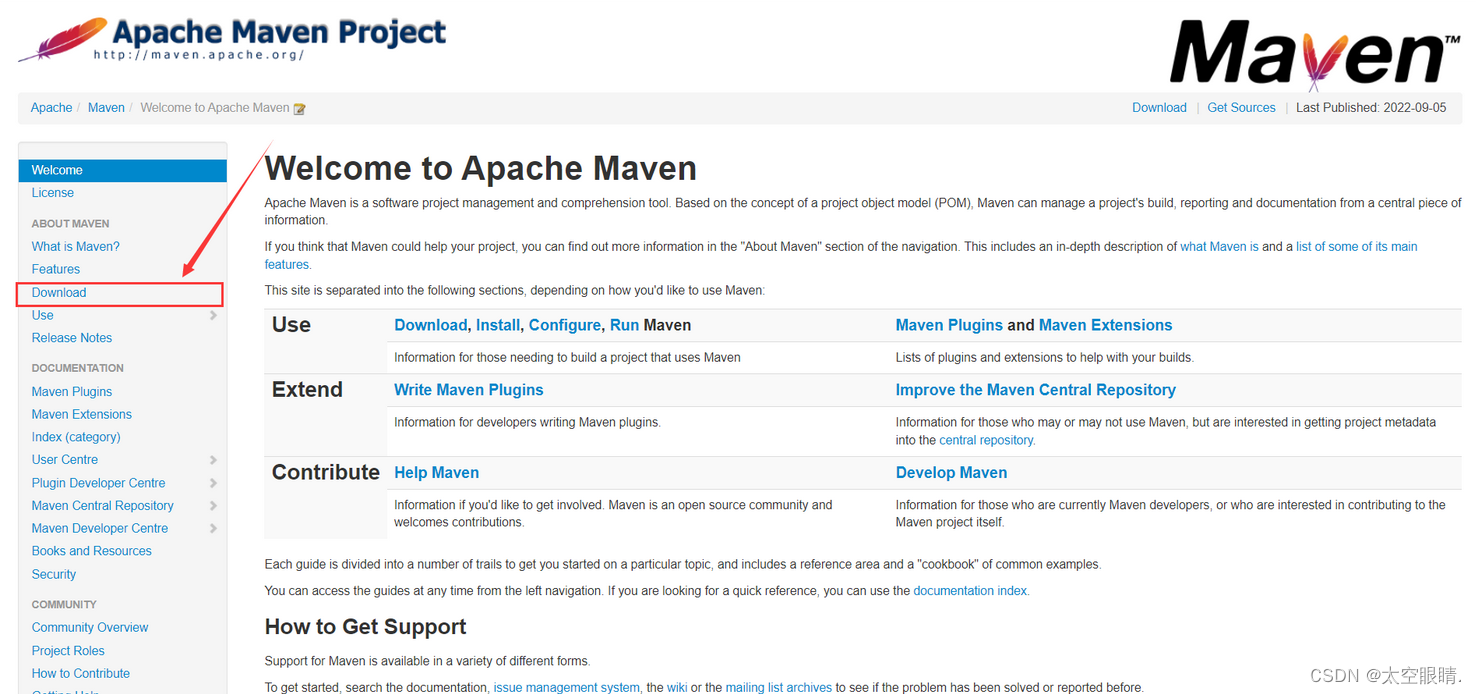1476x694 pixels.
Task: Open Features in the sidebar
Action: (56, 269)
